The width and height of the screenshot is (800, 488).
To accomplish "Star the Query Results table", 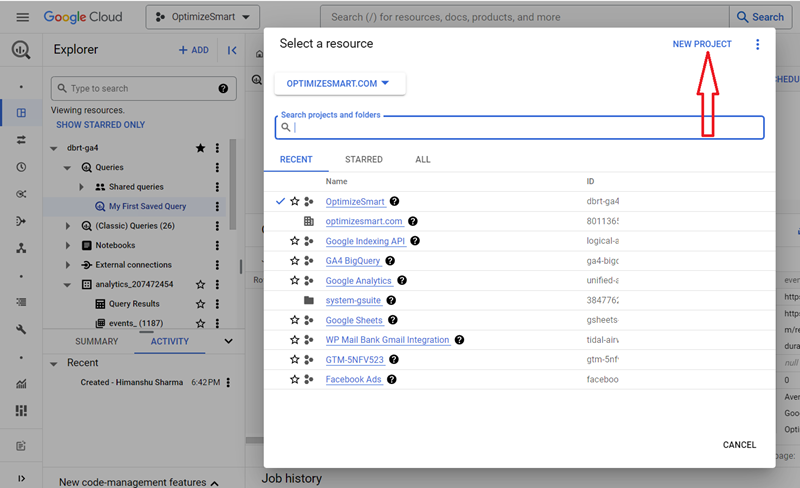I will [201, 304].
